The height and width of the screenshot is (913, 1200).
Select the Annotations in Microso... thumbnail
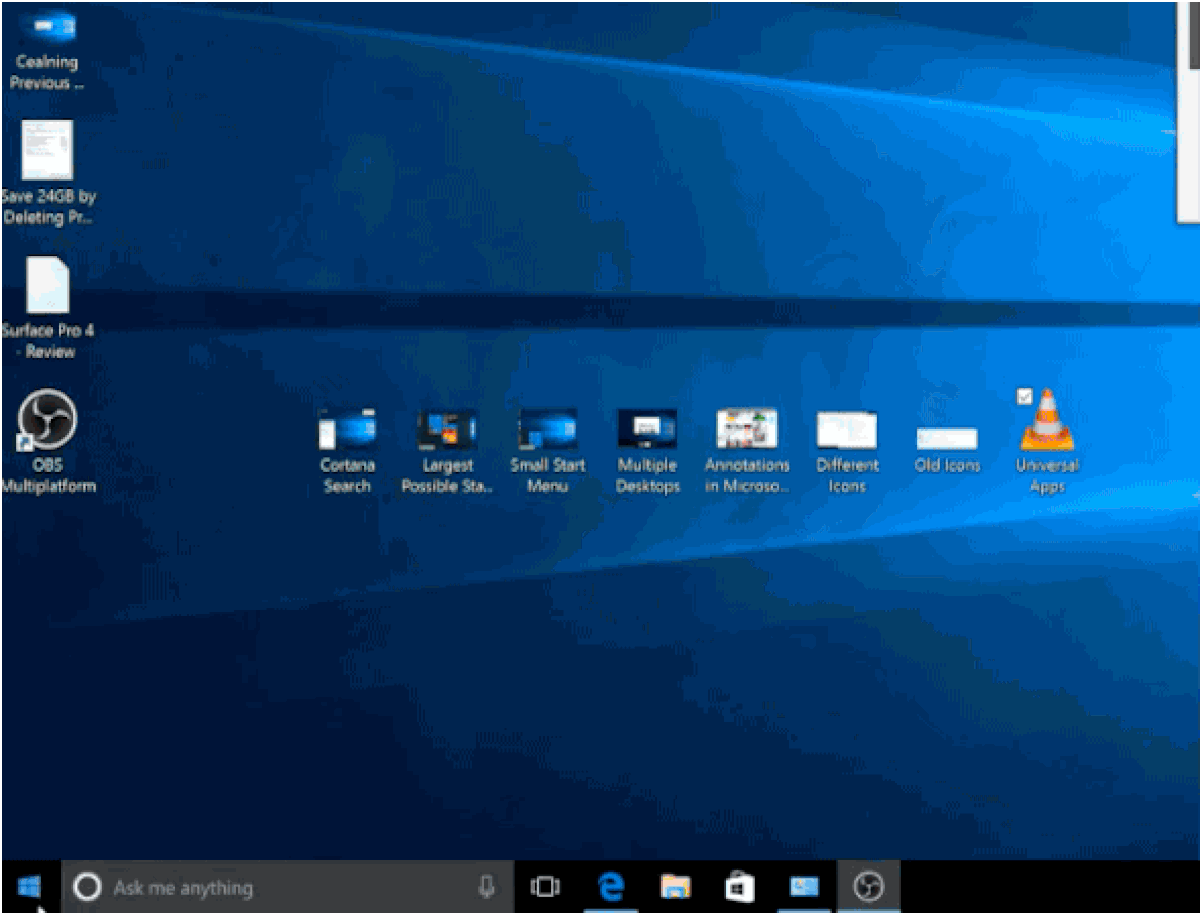click(747, 428)
